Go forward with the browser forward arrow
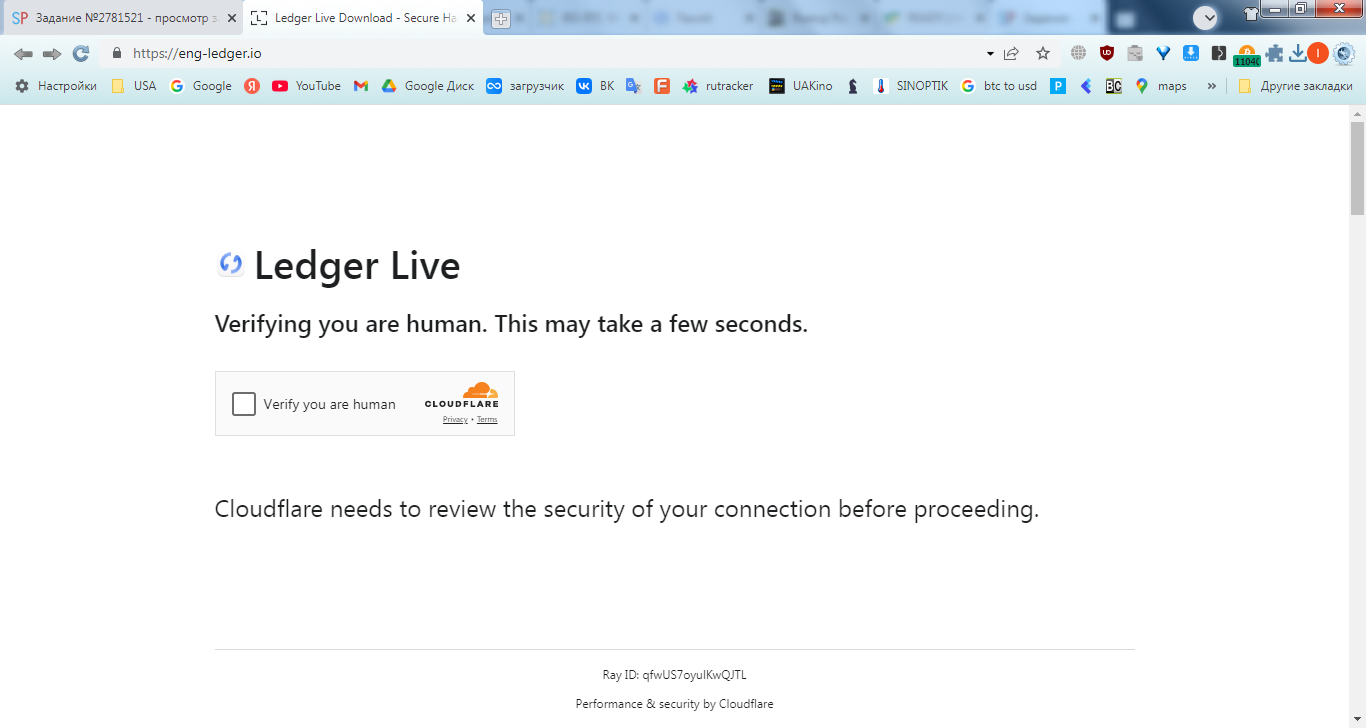This screenshot has height=728, width=1366. (x=52, y=54)
